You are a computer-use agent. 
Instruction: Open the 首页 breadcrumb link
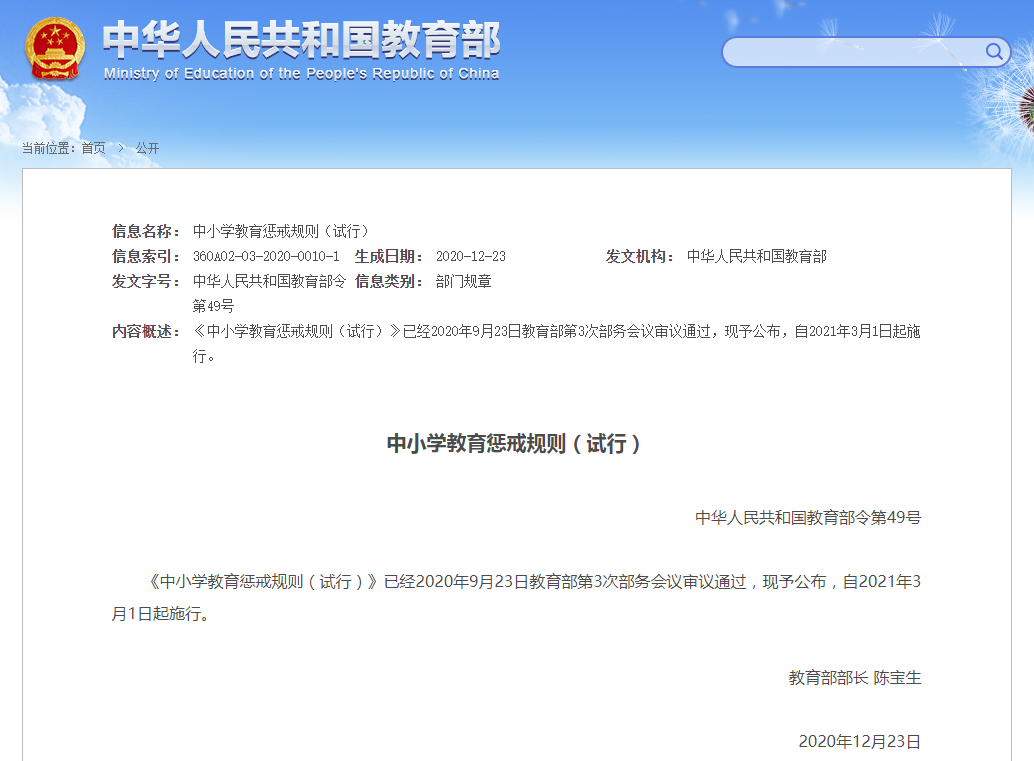[93, 148]
